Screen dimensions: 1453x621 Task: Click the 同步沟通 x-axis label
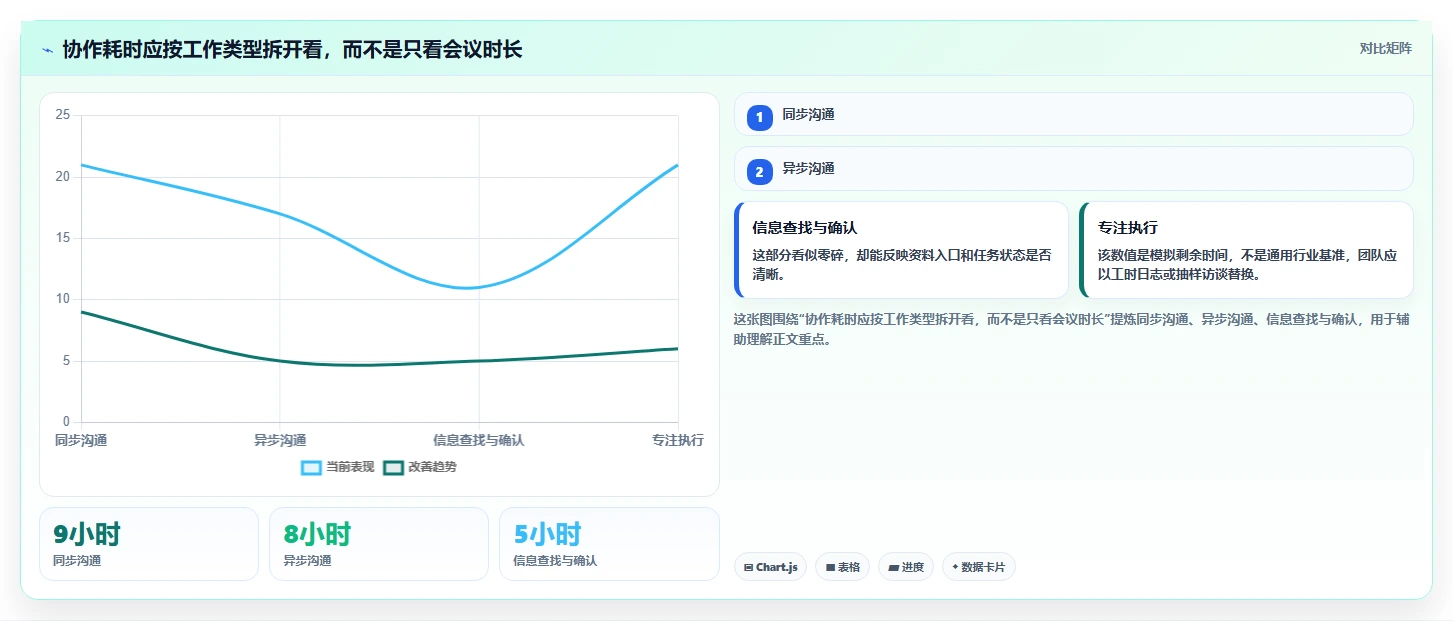(81, 440)
